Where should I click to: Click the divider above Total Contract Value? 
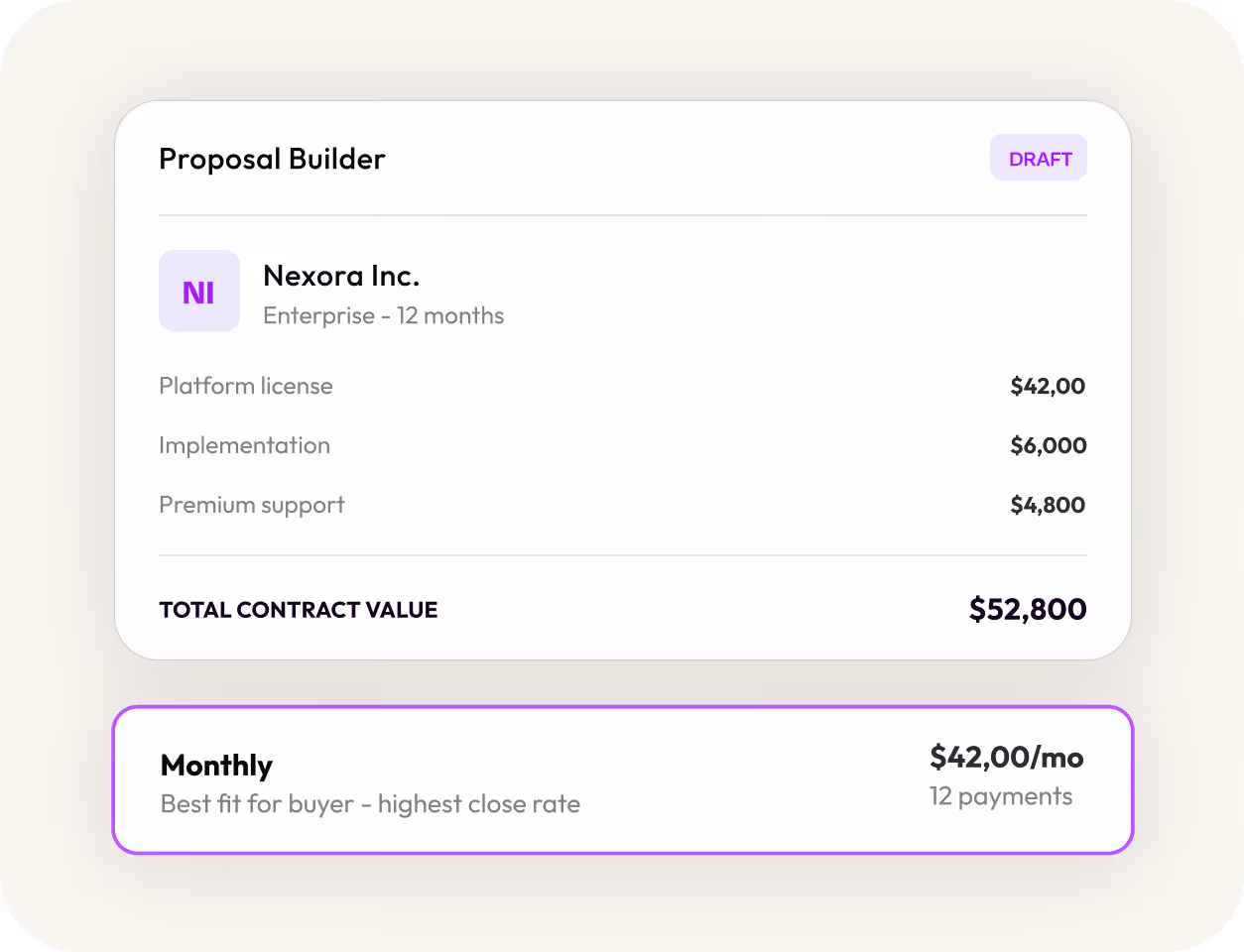click(623, 555)
